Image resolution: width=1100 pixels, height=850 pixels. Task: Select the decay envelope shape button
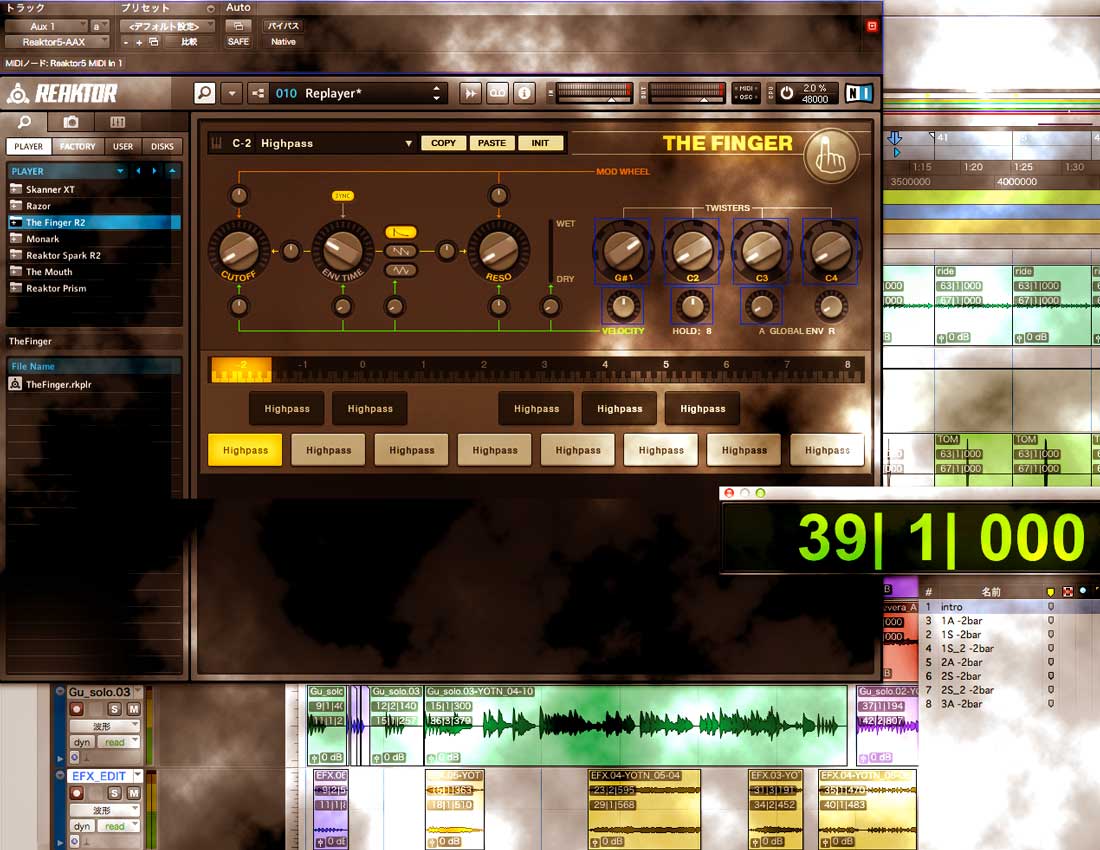[401, 232]
